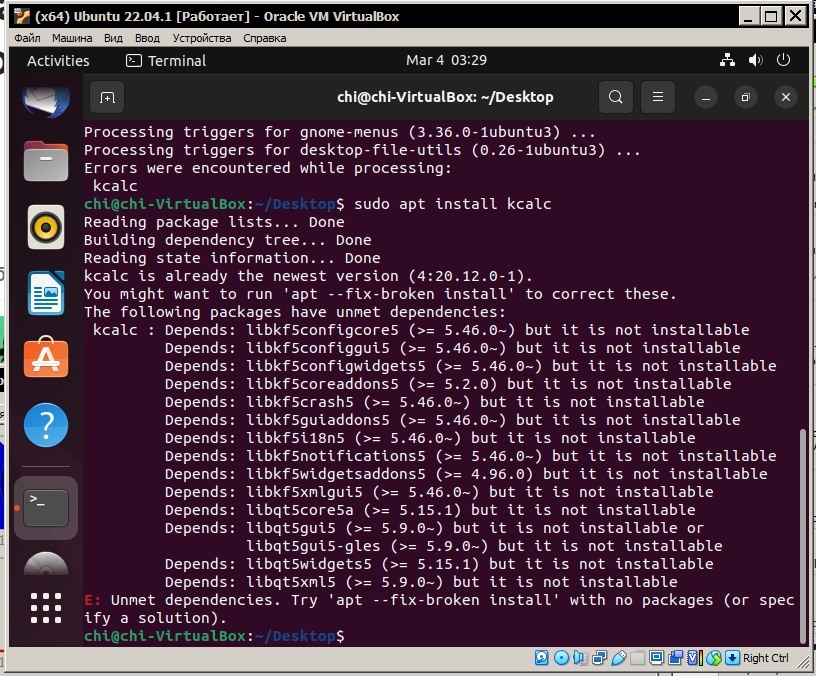Click the CPU virtualization indicator
The width and height of the screenshot is (816, 676).
click(695, 658)
